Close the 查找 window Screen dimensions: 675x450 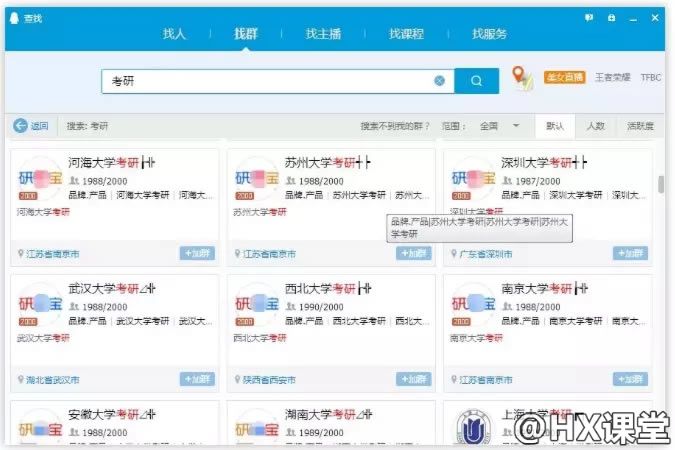pyautogui.click(x=655, y=18)
